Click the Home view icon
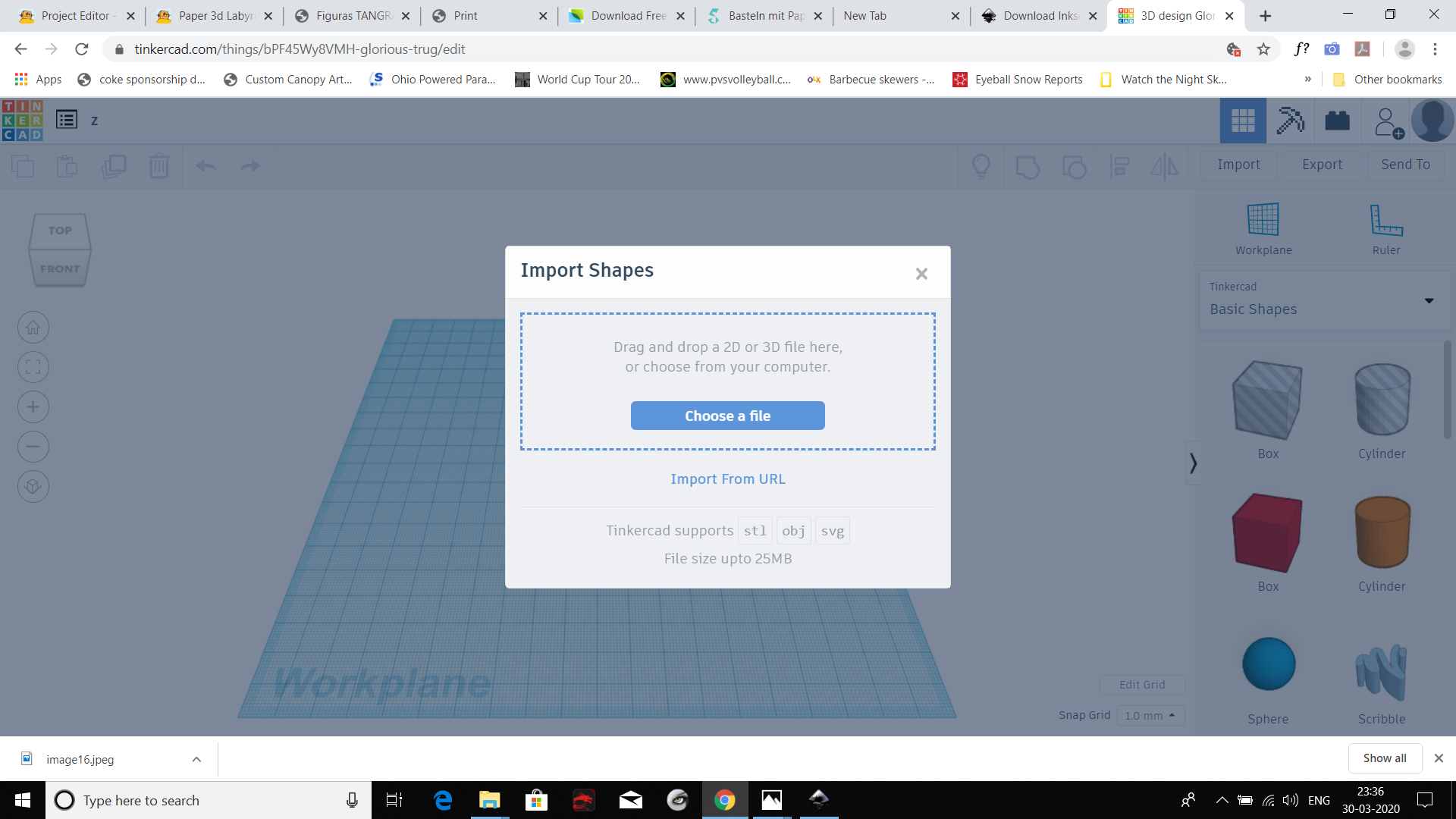 coord(33,328)
